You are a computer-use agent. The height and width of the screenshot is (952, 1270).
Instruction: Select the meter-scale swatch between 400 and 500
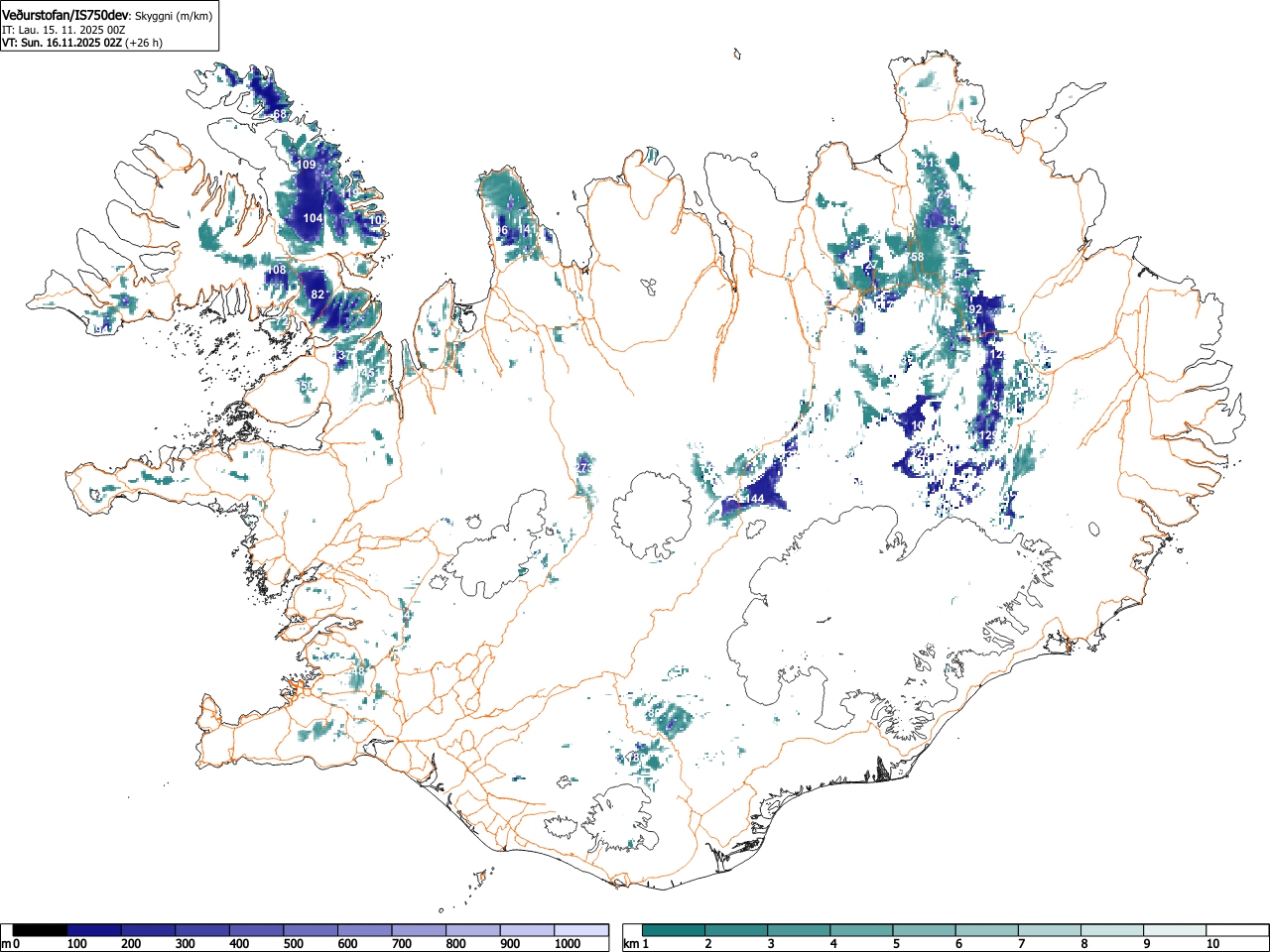point(256,930)
